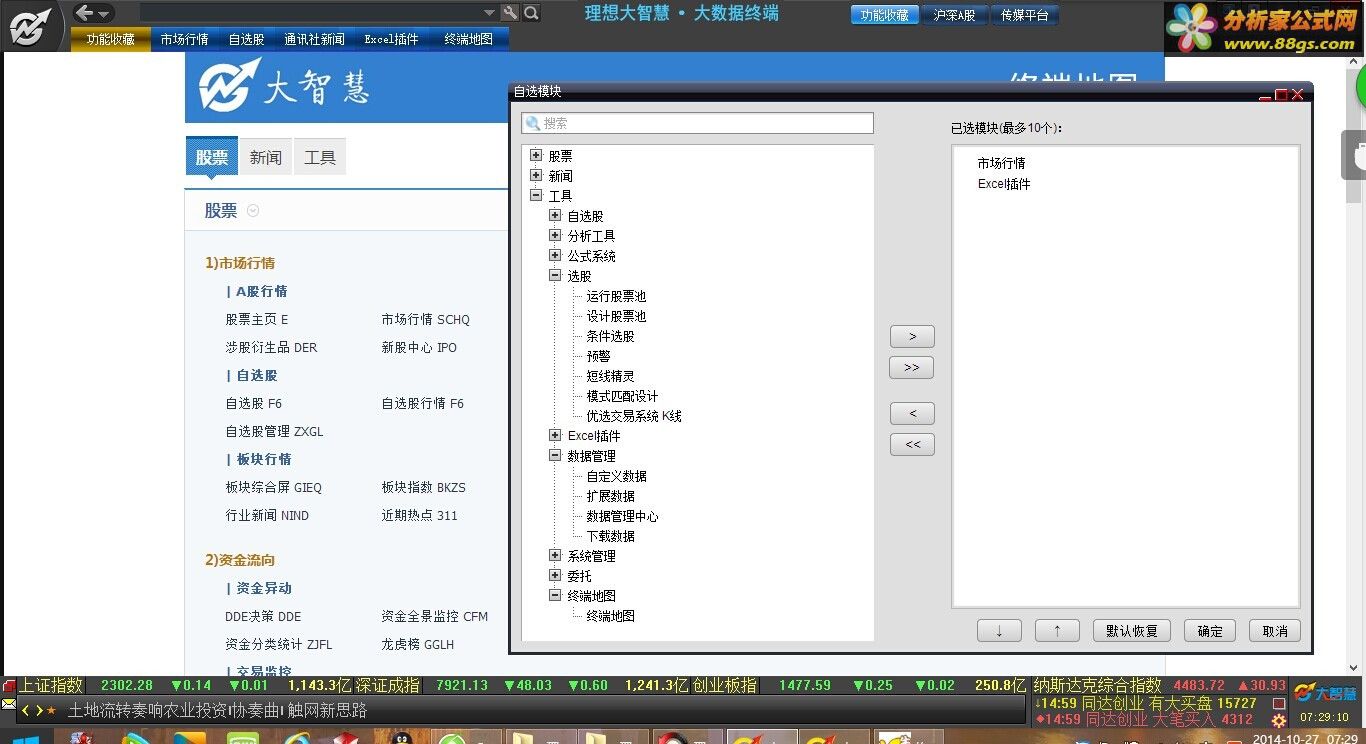This screenshot has width=1366, height=744.
Task: Expand the 公式系统 tree node
Action: click(555, 256)
